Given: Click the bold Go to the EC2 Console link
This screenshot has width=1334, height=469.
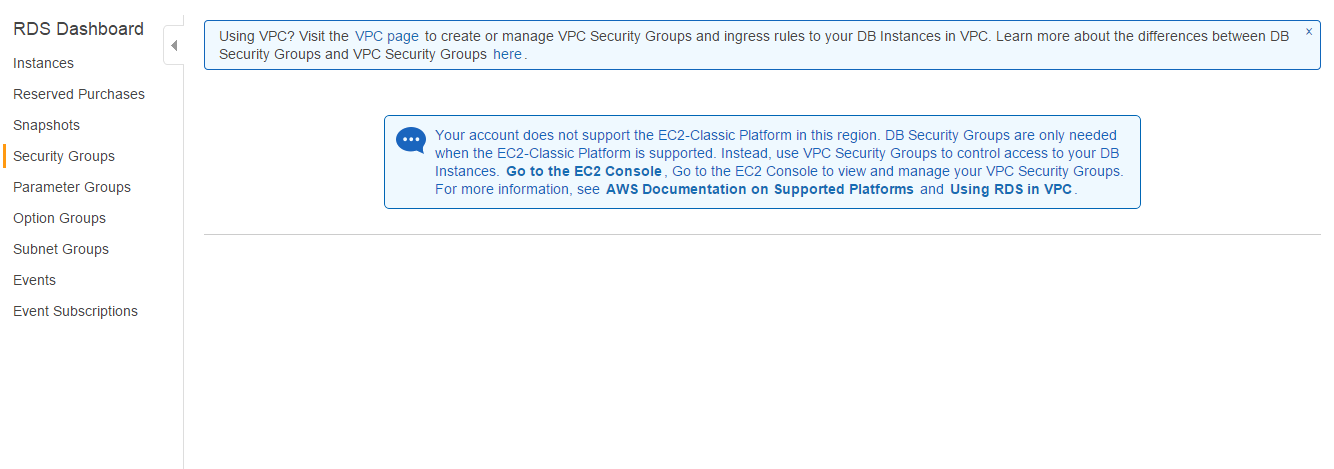Looking at the screenshot, I should click(584, 171).
